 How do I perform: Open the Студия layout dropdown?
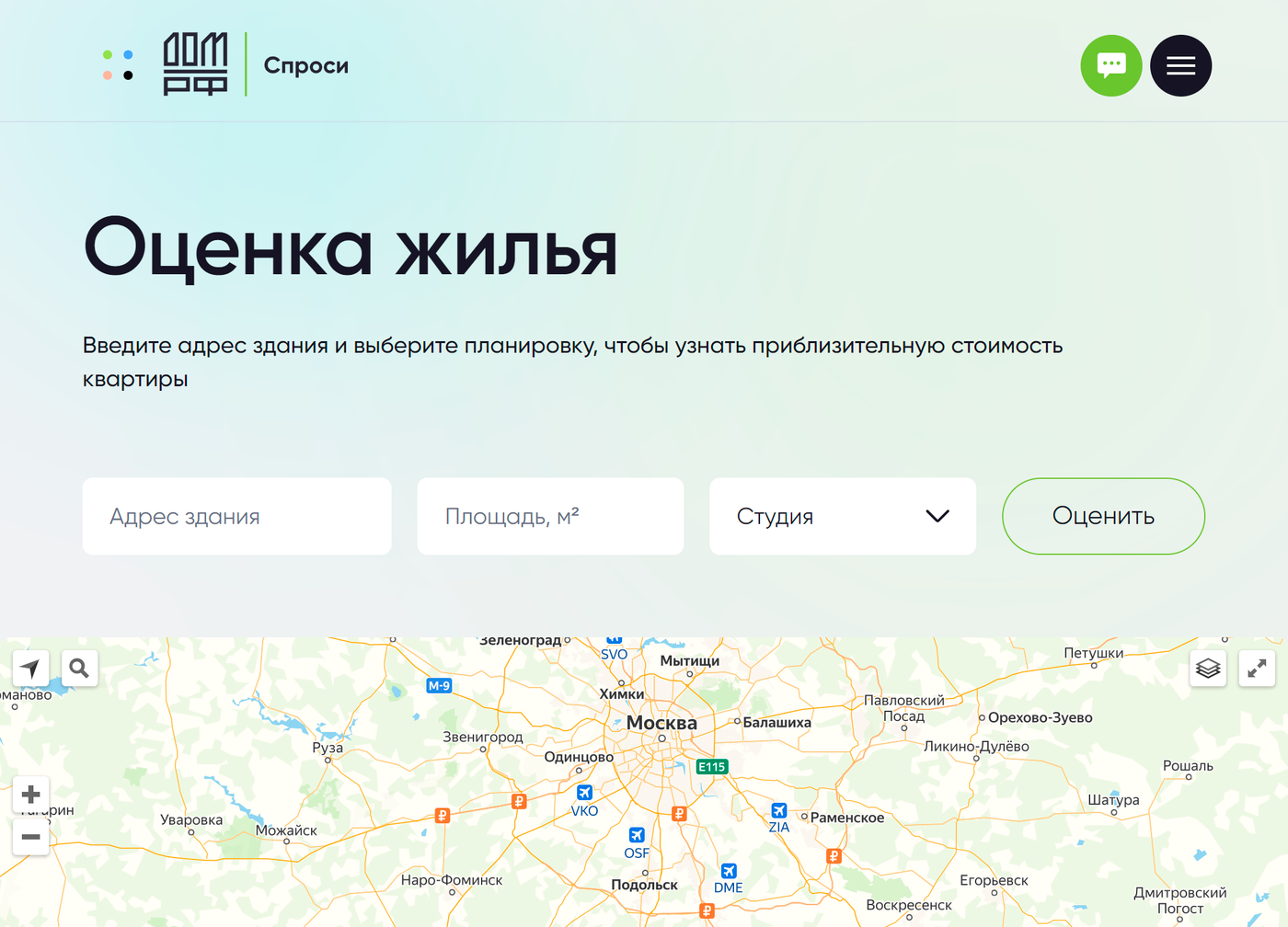[843, 516]
